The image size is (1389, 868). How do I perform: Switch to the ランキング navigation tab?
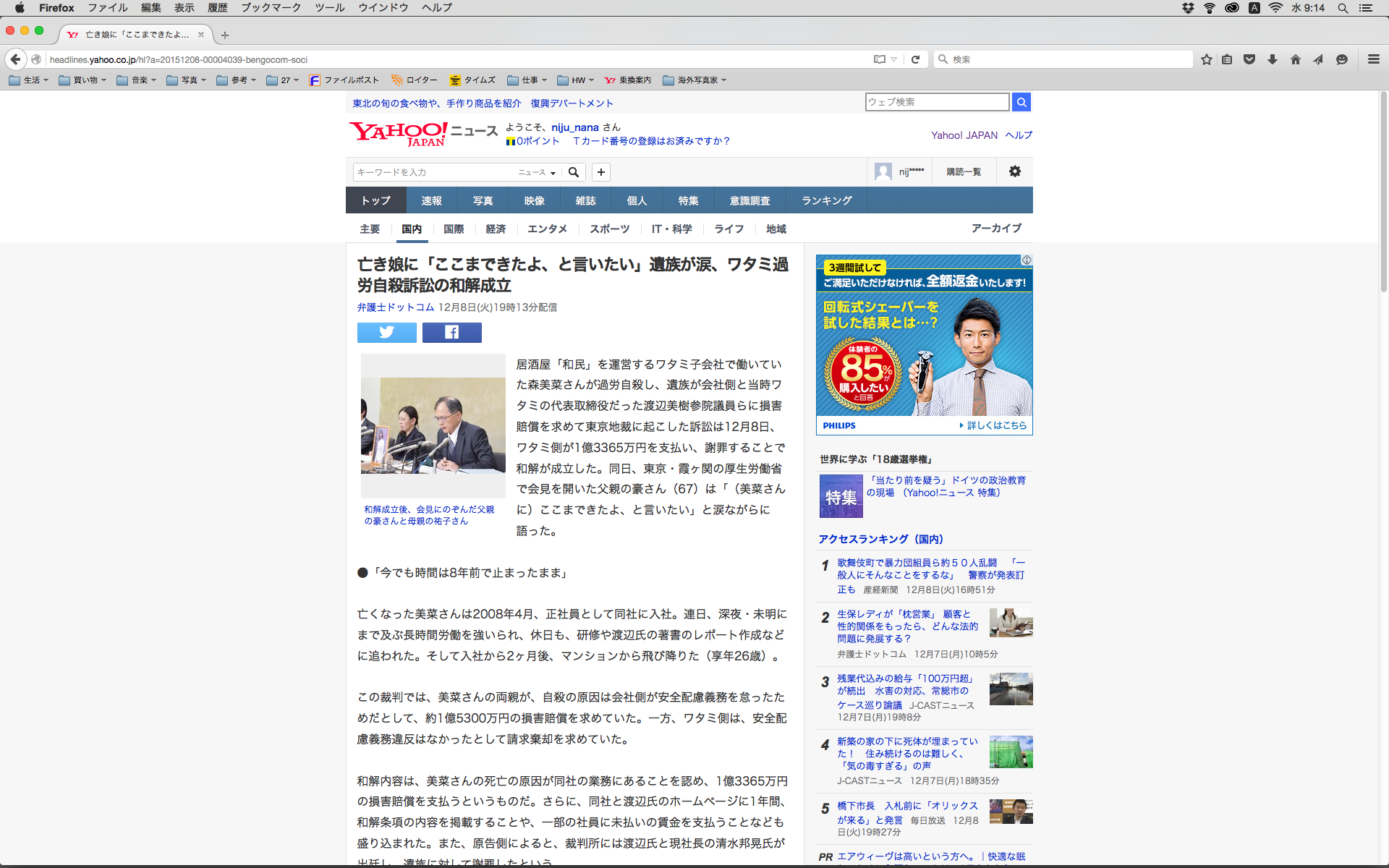[x=826, y=200]
